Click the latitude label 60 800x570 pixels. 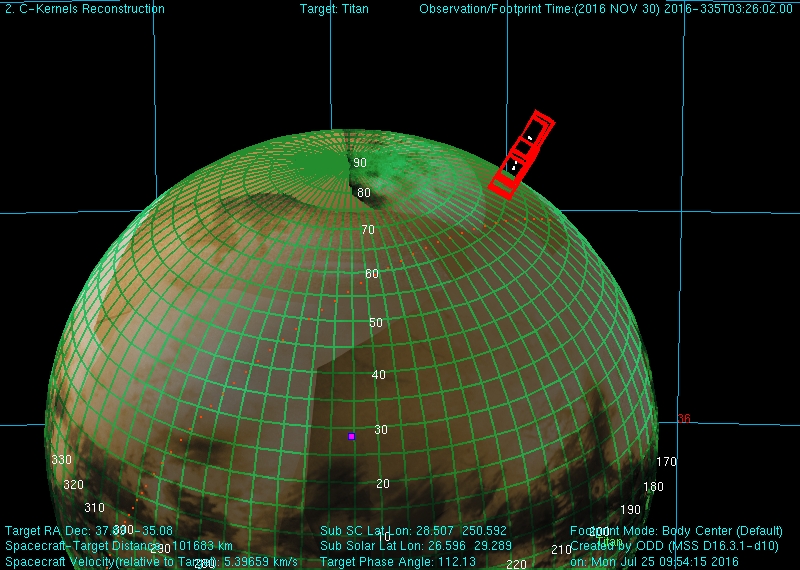click(x=372, y=274)
